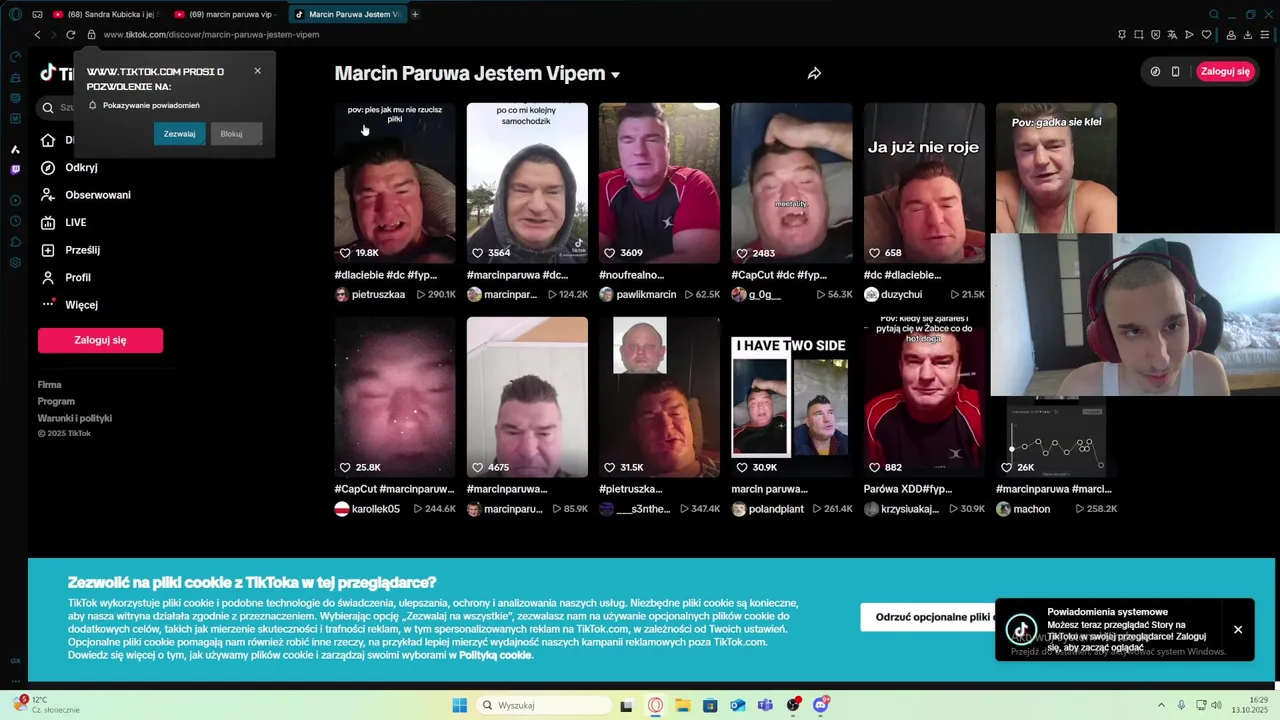This screenshot has width=1280, height=720.
Task: Open the TikTok coins icon in header
Action: [1155, 71]
